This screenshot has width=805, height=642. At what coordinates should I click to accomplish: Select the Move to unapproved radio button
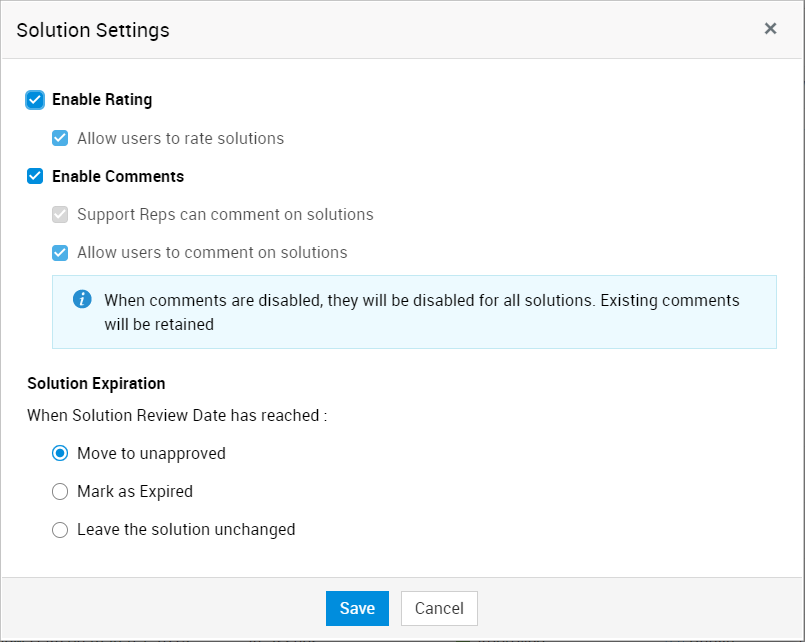(x=60, y=454)
